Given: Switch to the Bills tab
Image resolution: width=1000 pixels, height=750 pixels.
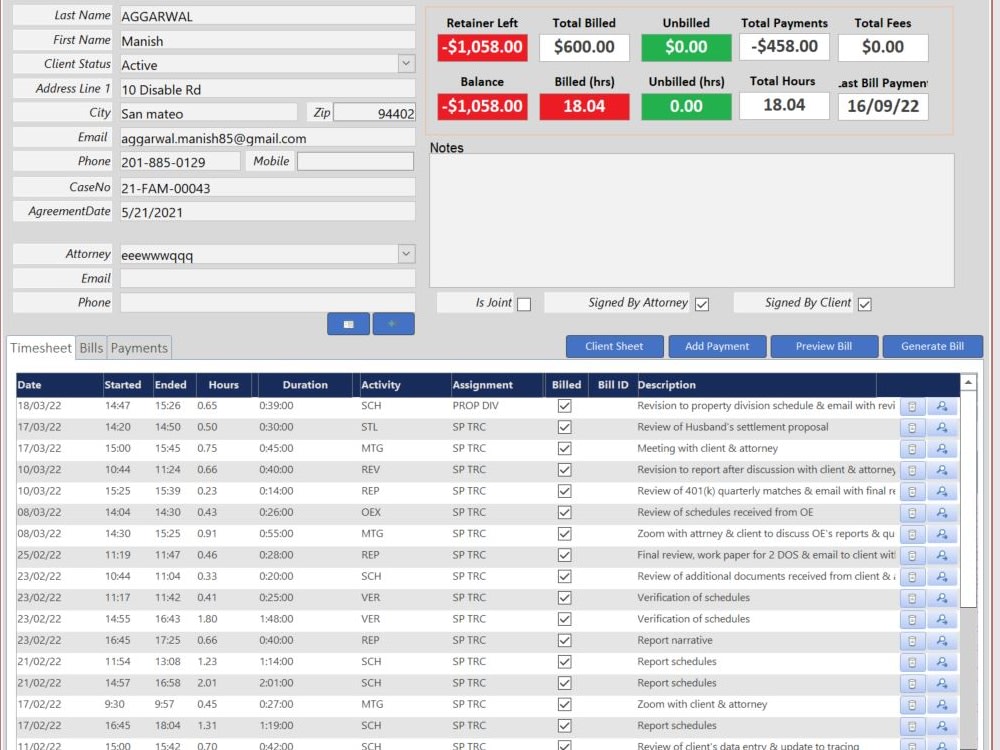Looking at the screenshot, I should click(x=90, y=348).
